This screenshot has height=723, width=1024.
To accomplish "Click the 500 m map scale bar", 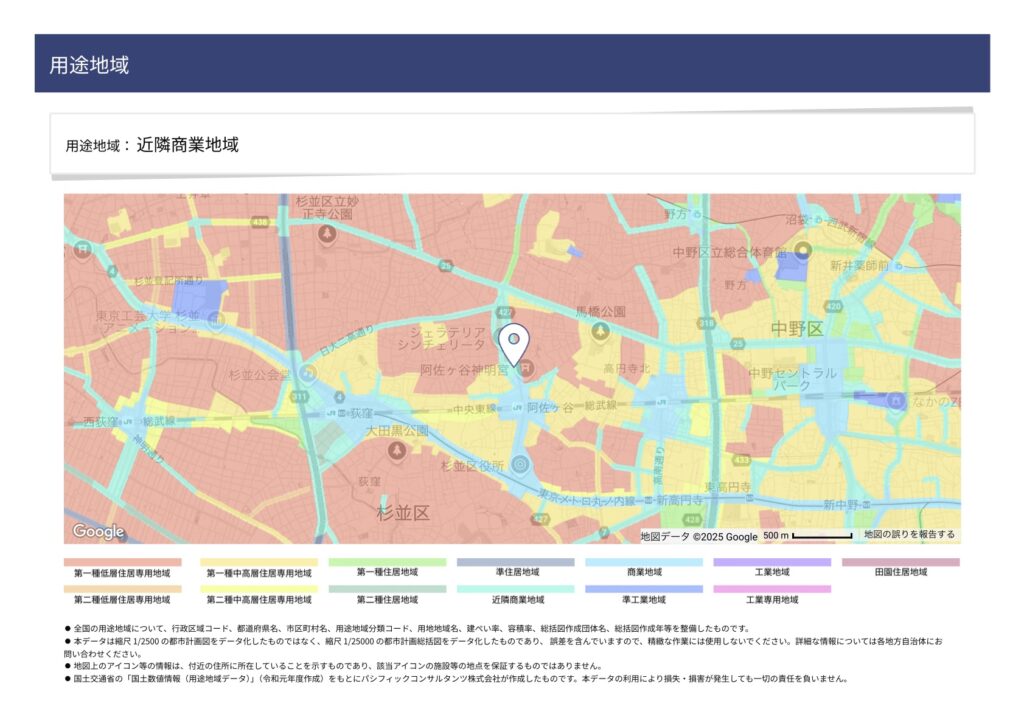I will (808, 536).
